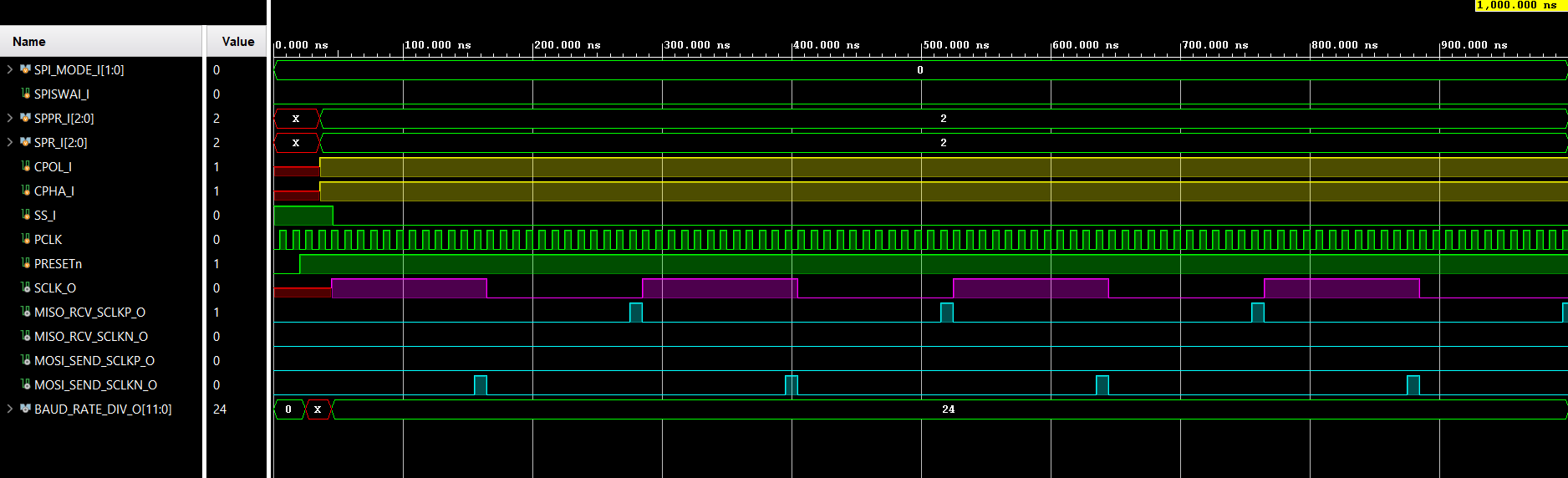
Task: Click the SPR_I bus icon
Action: 25,143
